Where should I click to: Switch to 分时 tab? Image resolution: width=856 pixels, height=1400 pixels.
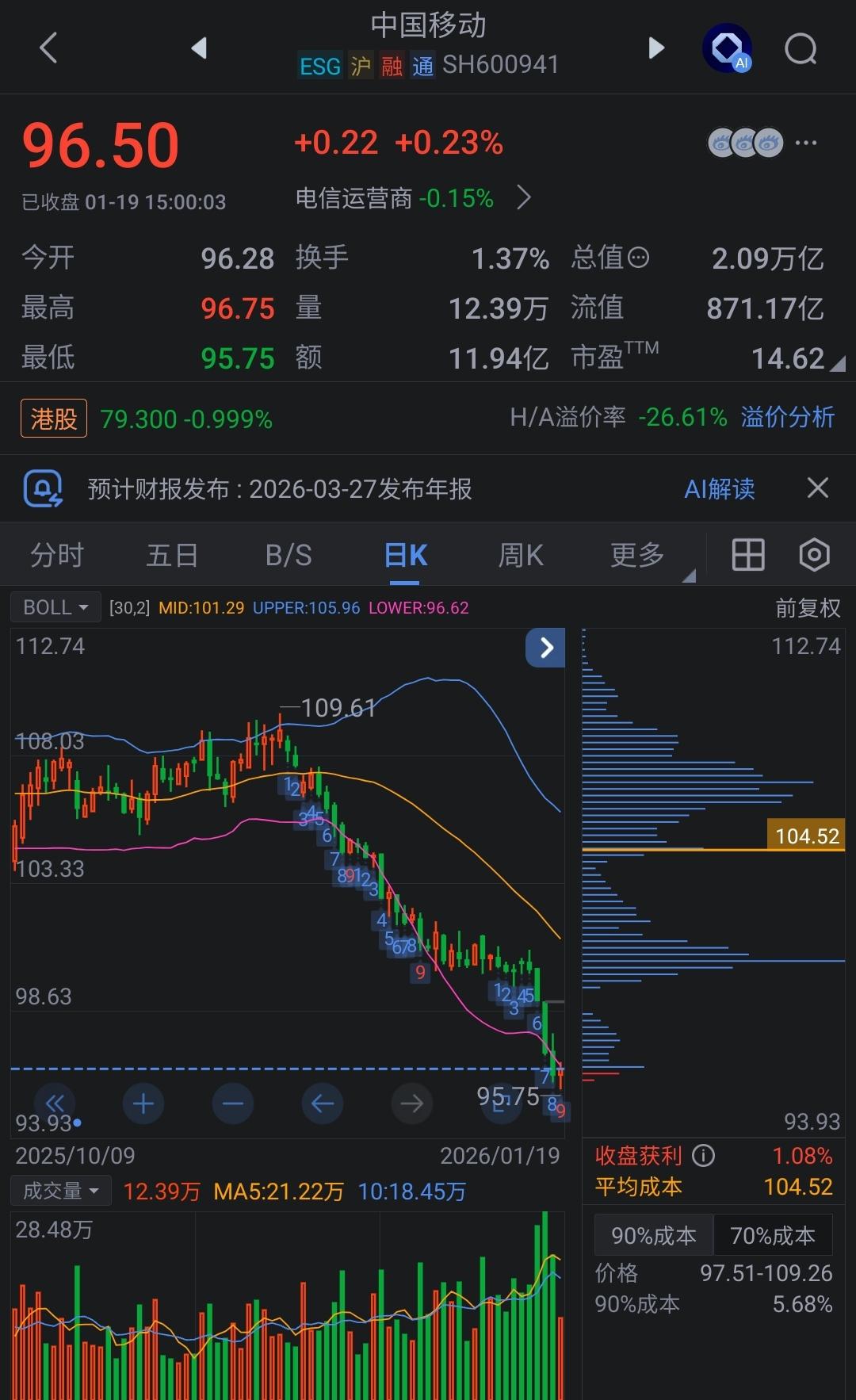[x=57, y=555]
